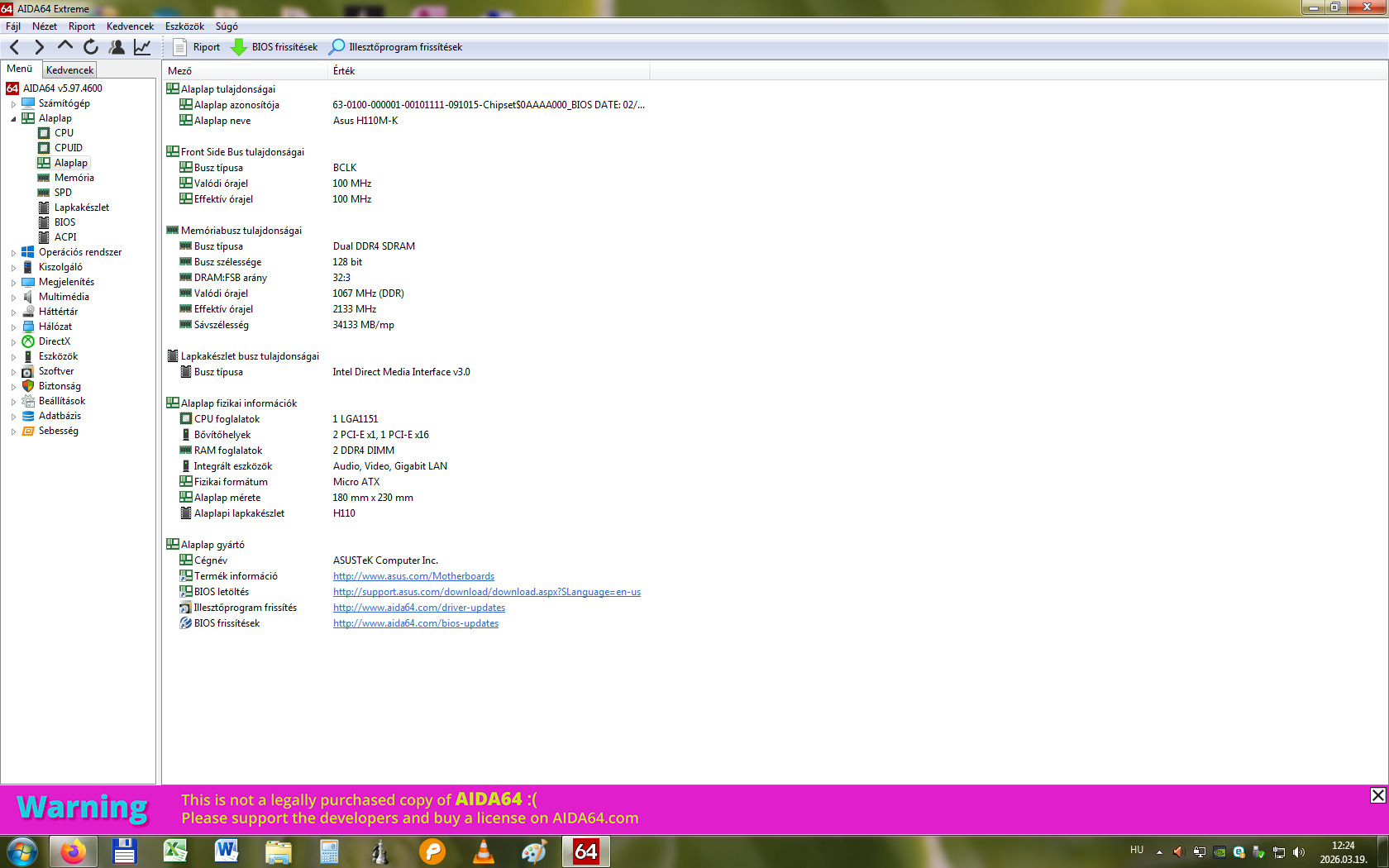Open the support.asus.com download link
1389x868 pixels.
tap(487, 592)
